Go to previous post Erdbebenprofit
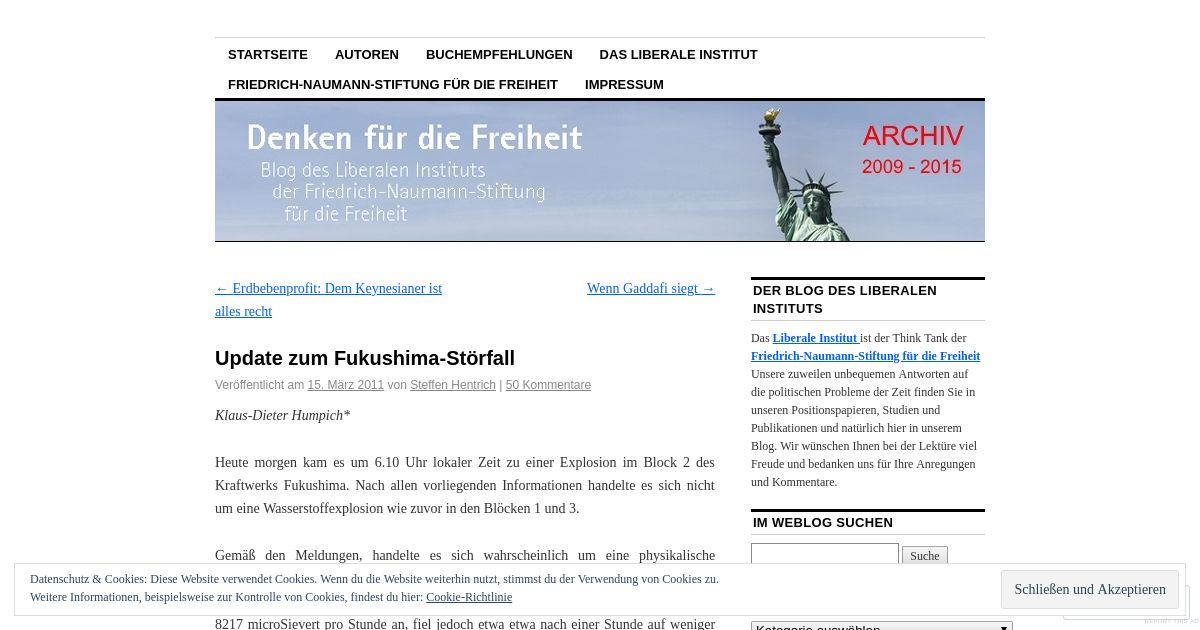Viewport: 1200px width, 630px height. click(328, 300)
